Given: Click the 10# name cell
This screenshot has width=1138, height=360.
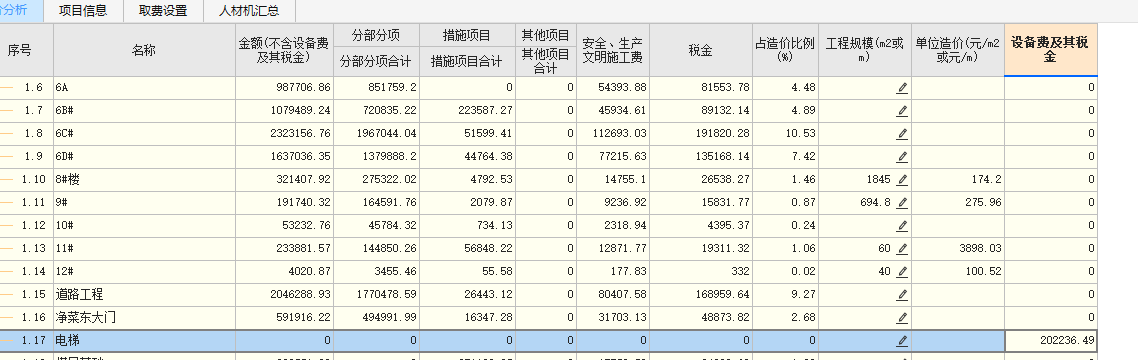Looking at the screenshot, I should 144,226.
